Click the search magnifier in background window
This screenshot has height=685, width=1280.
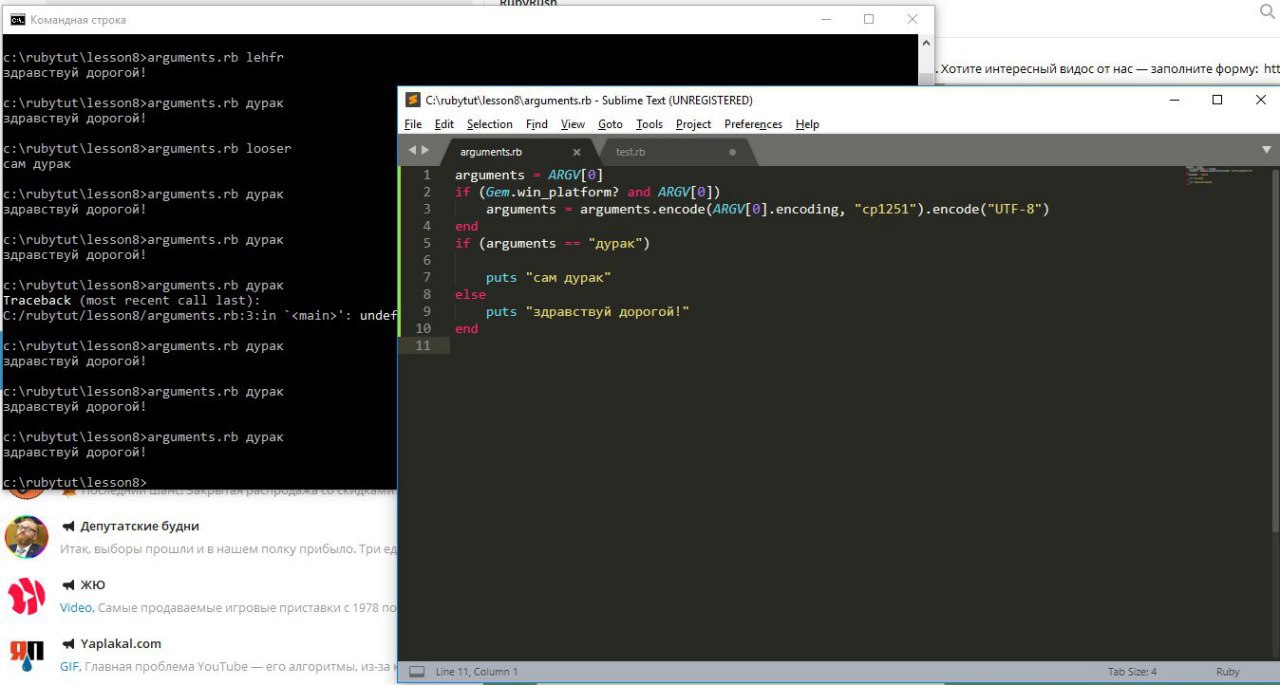point(1266,10)
